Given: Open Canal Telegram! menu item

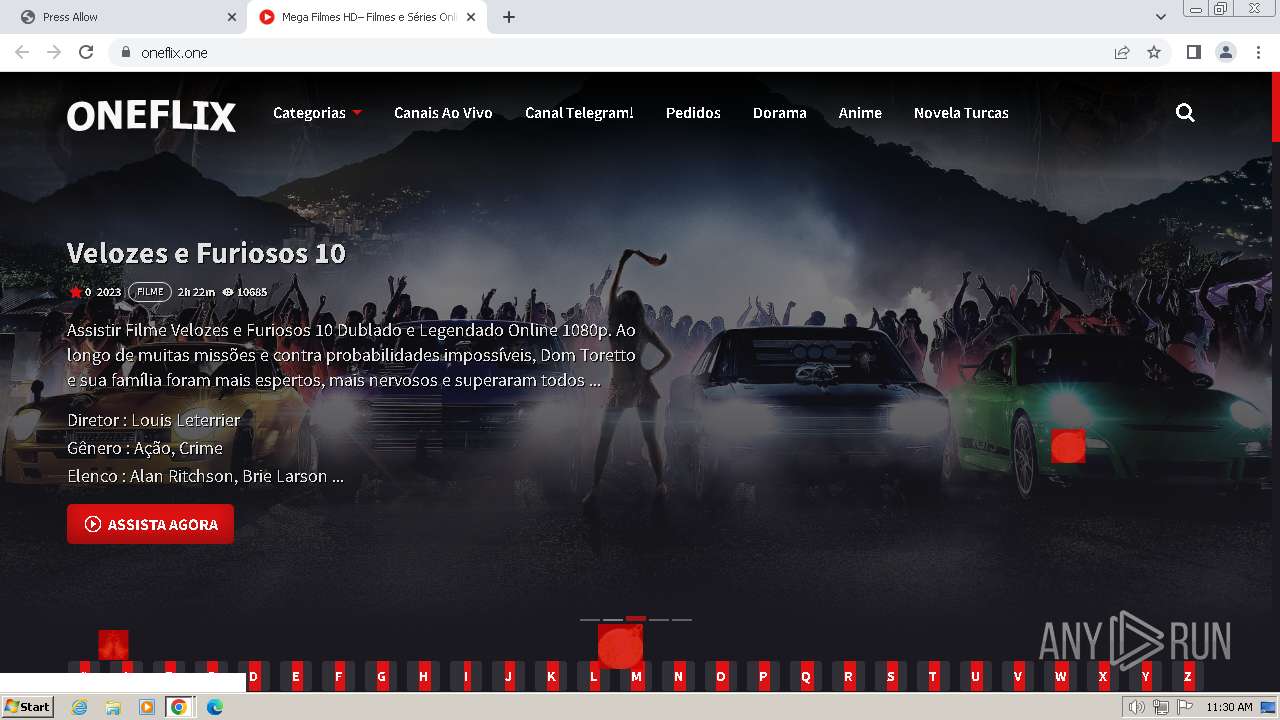Looking at the screenshot, I should 579,113.
